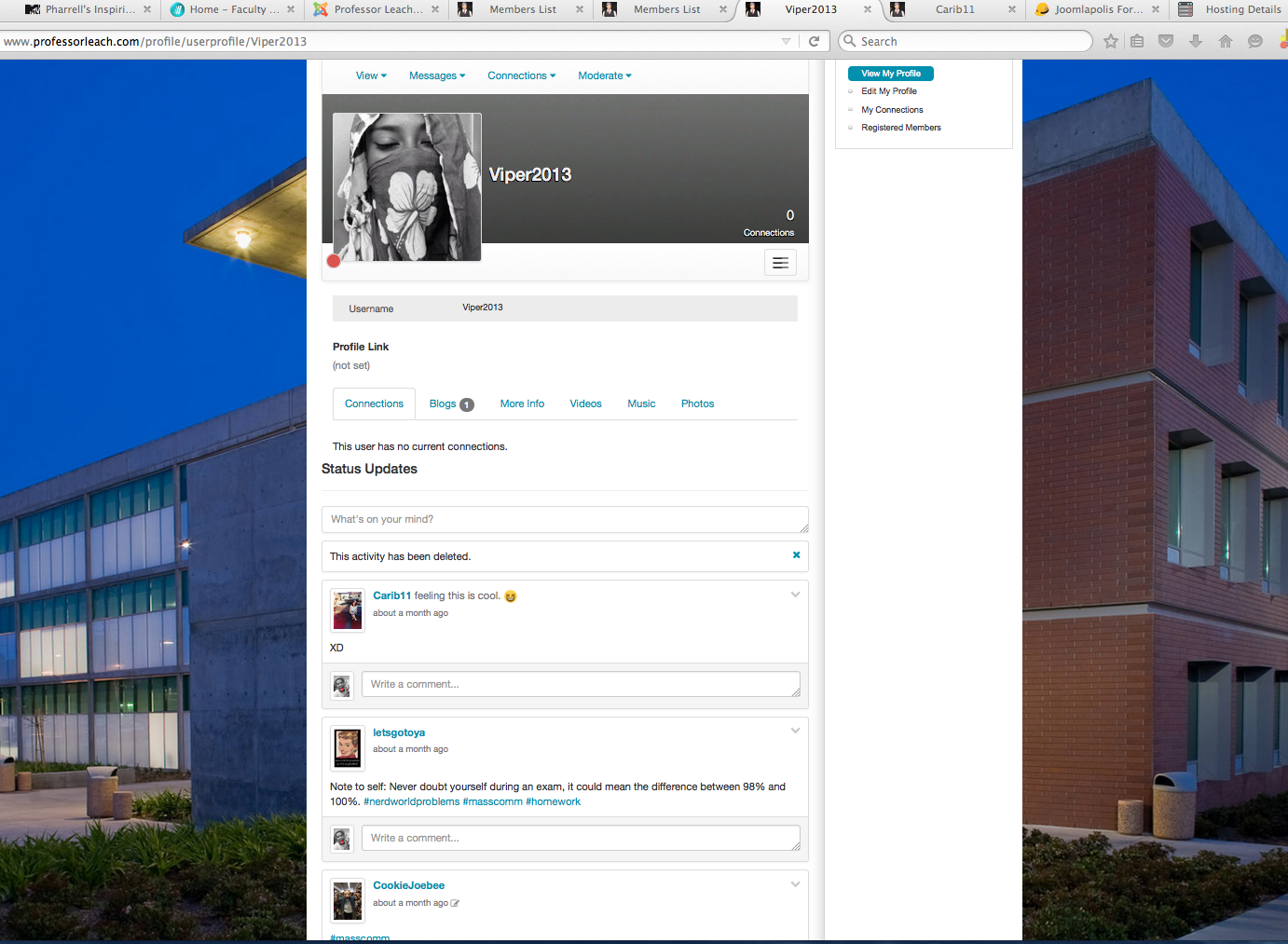Open the Connections dropdown menu
1288x944 pixels.
[x=521, y=75]
